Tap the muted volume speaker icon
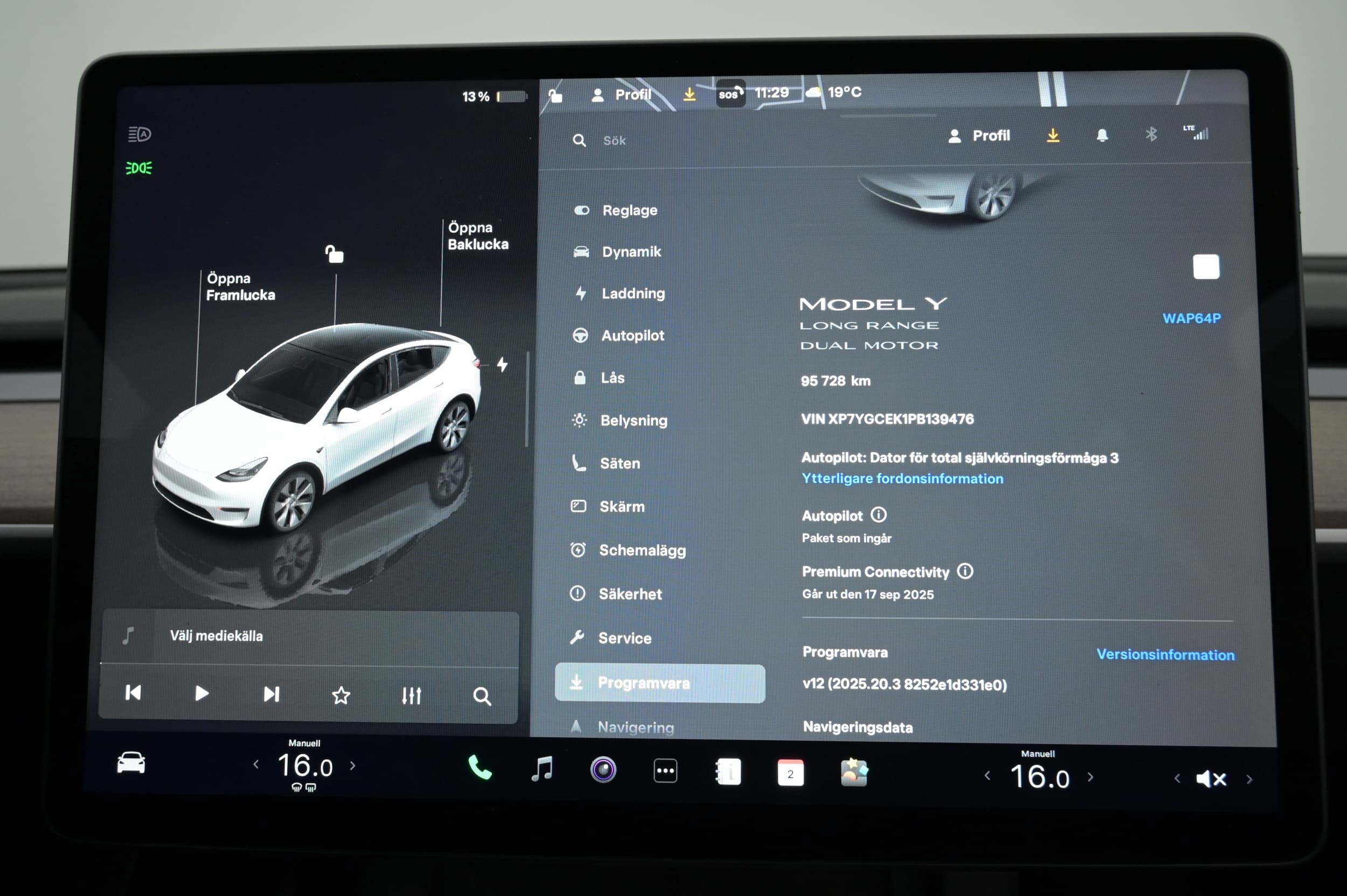Screen dimensions: 1347x896 click(x=1211, y=779)
